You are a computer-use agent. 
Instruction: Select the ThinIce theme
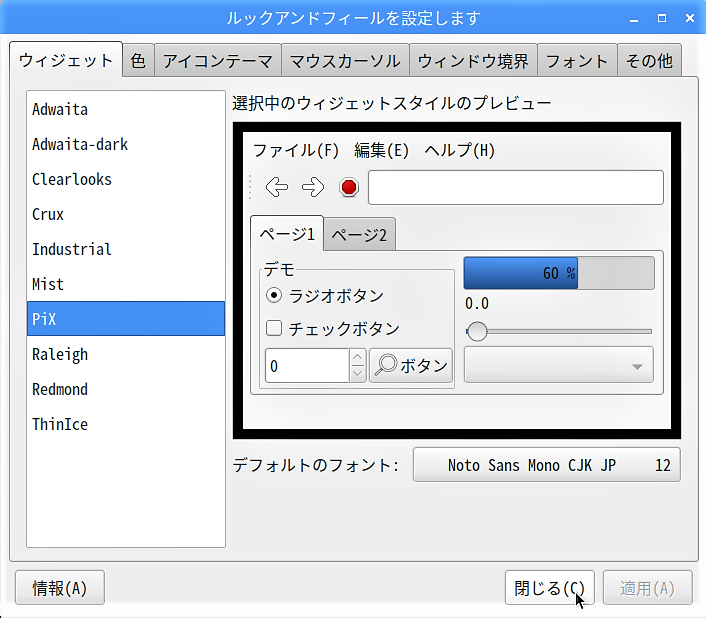click(x=126, y=424)
